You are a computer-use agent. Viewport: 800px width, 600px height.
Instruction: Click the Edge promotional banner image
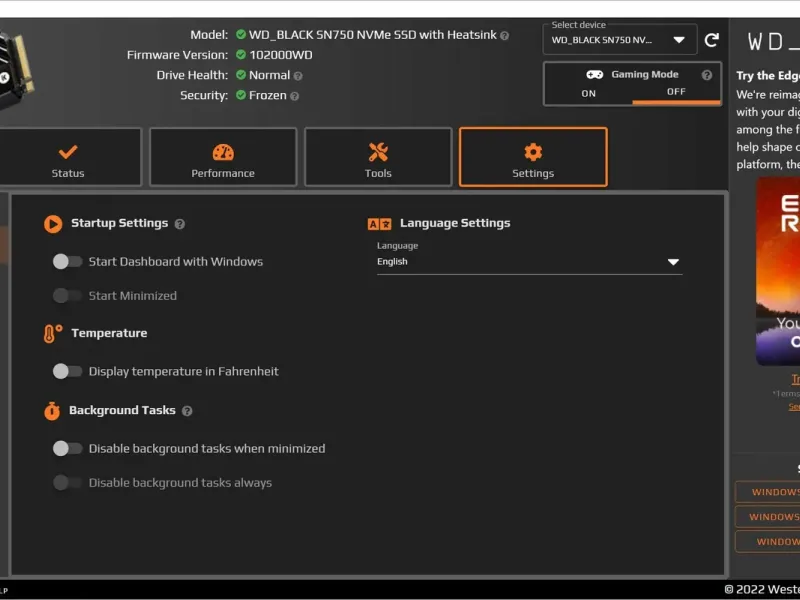click(x=778, y=271)
